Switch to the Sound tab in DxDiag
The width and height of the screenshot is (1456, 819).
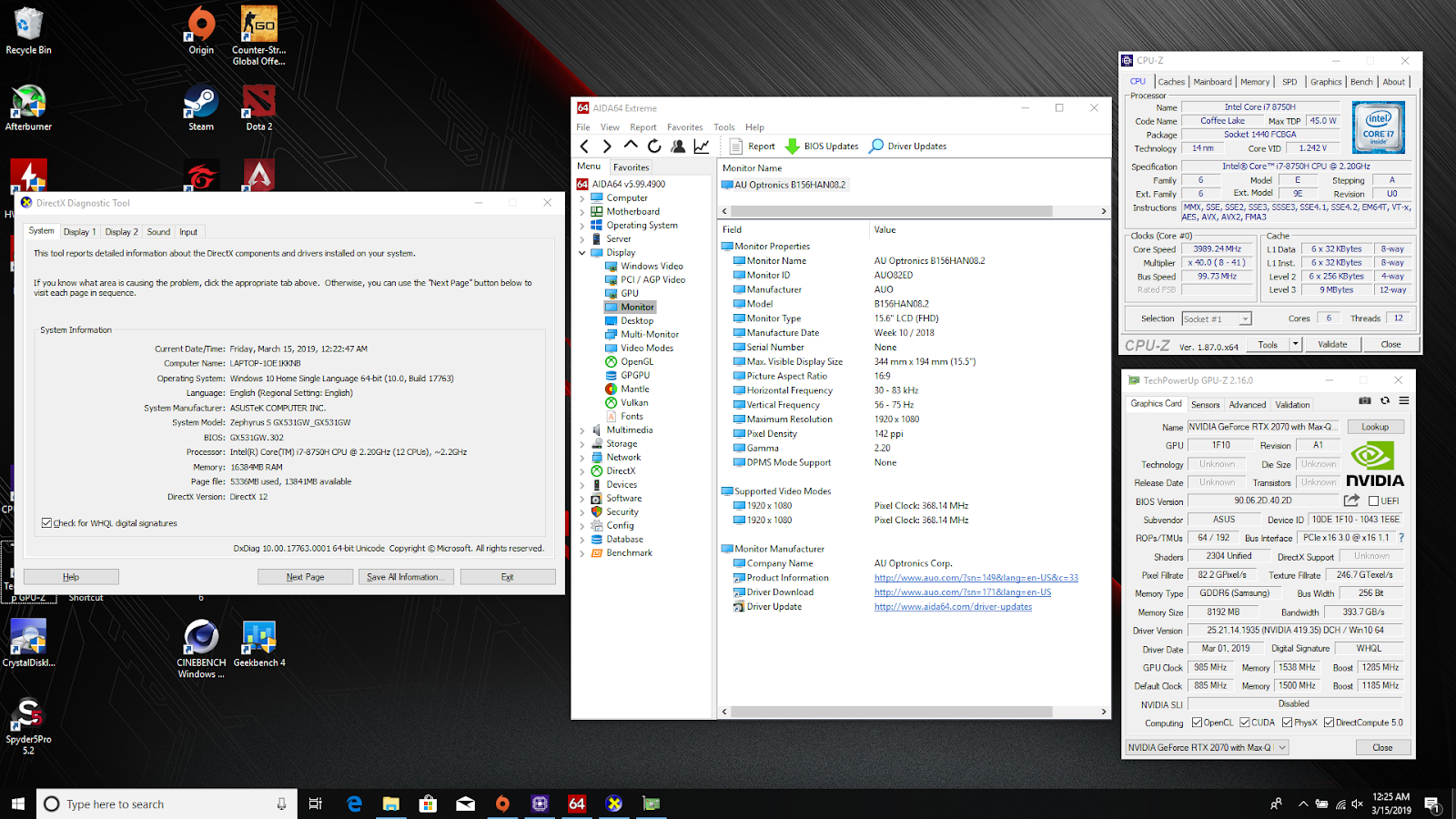158,232
